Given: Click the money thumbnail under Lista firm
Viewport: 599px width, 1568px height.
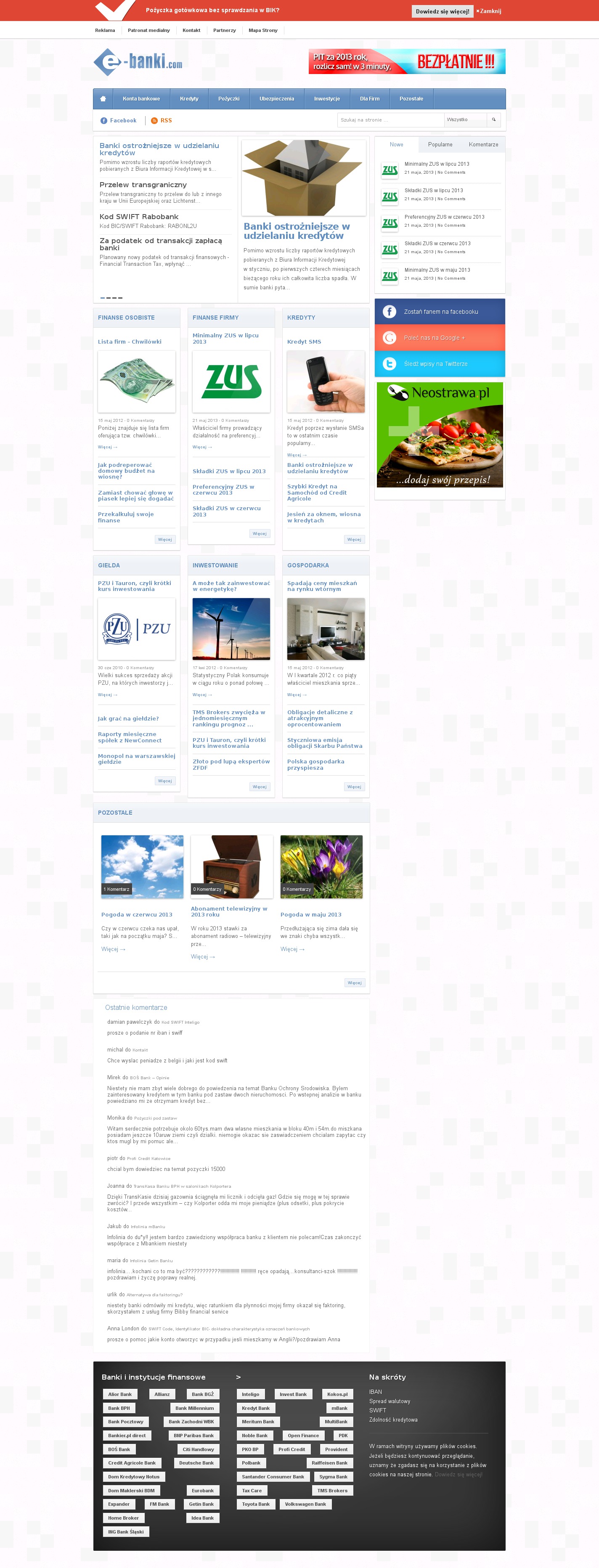Looking at the screenshot, I should [x=137, y=381].
